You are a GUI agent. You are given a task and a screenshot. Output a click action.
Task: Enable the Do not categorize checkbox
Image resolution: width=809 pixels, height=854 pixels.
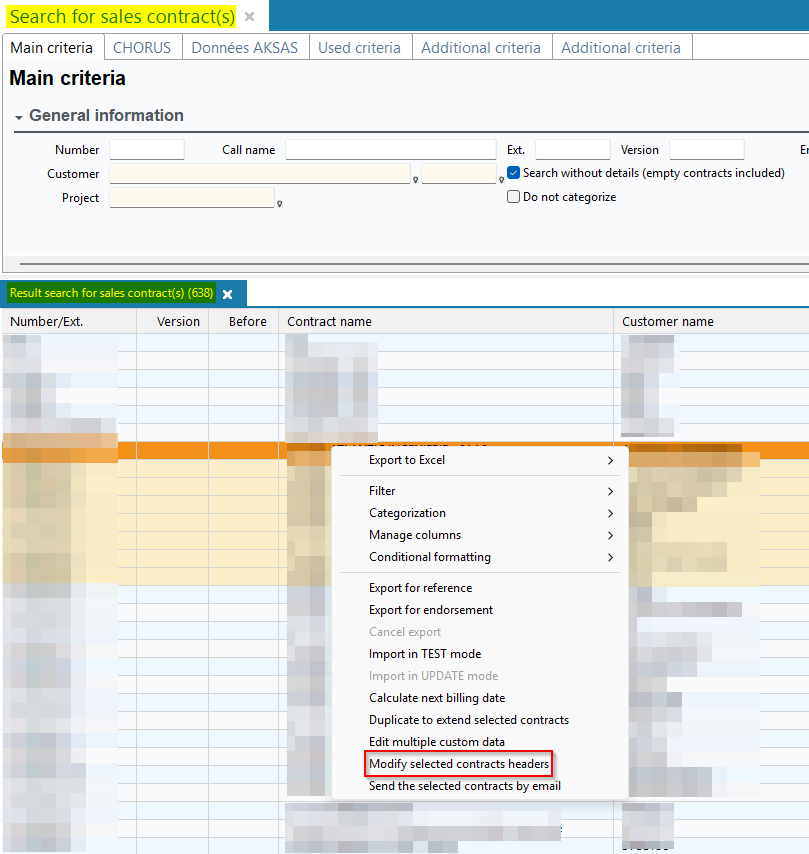pyautogui.click(x=514, y=197)
